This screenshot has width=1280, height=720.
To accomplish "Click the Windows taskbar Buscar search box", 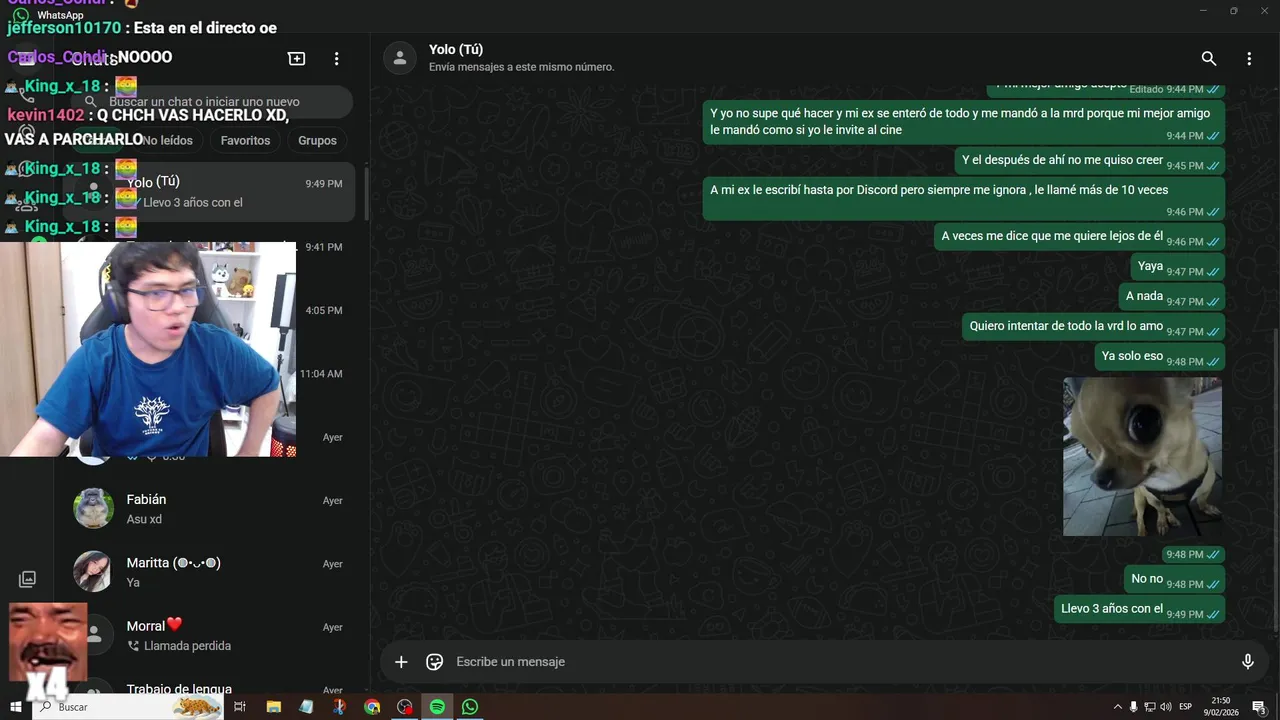I will click(128, 707).
